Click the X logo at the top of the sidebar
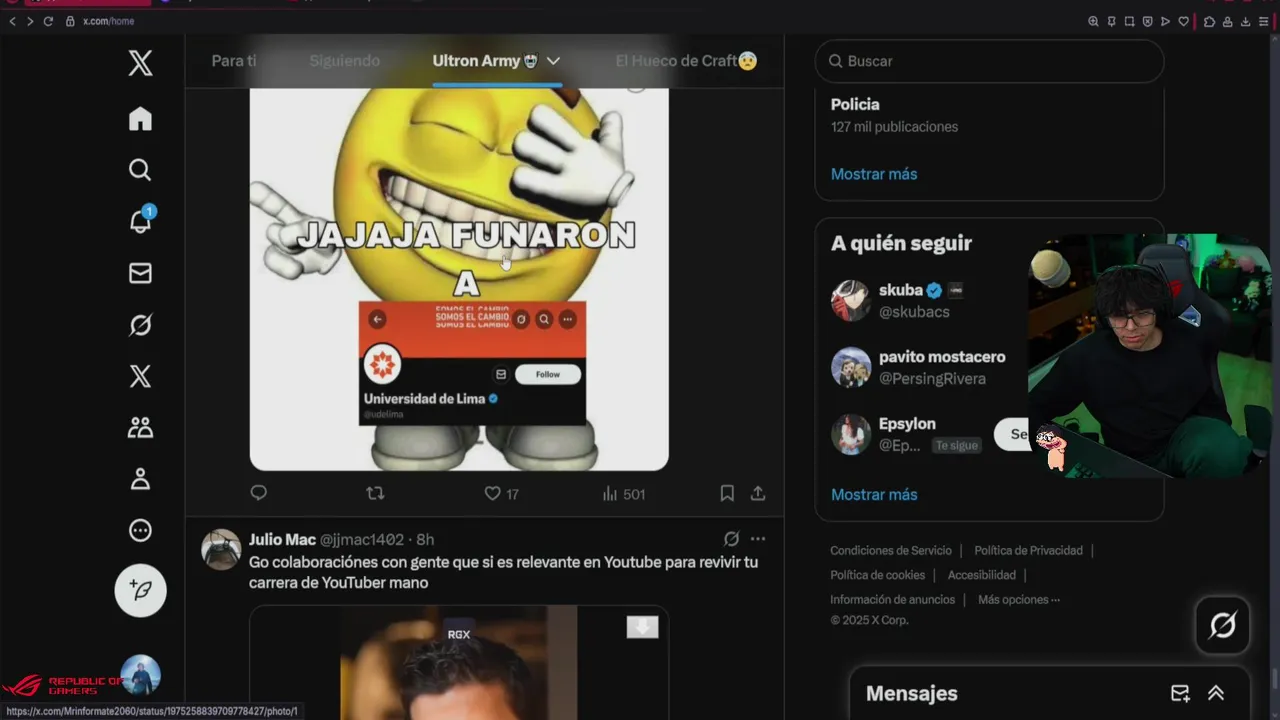Screen dimensions: 1280x720 point(140,64)
